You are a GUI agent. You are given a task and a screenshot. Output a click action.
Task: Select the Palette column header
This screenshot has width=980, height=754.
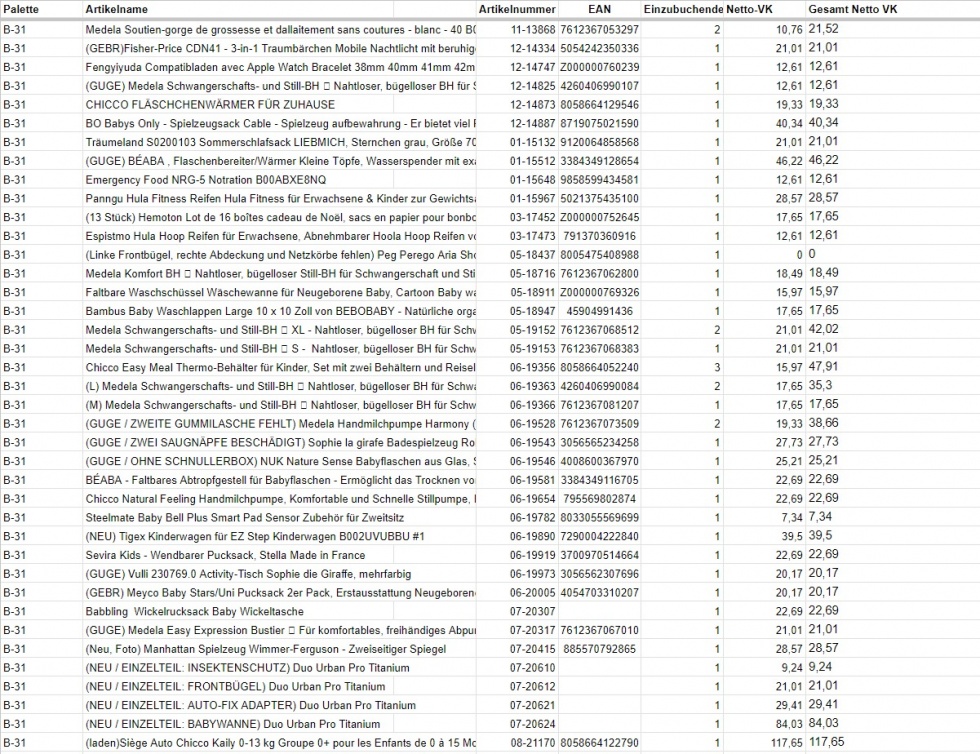(x=21, y=9)
